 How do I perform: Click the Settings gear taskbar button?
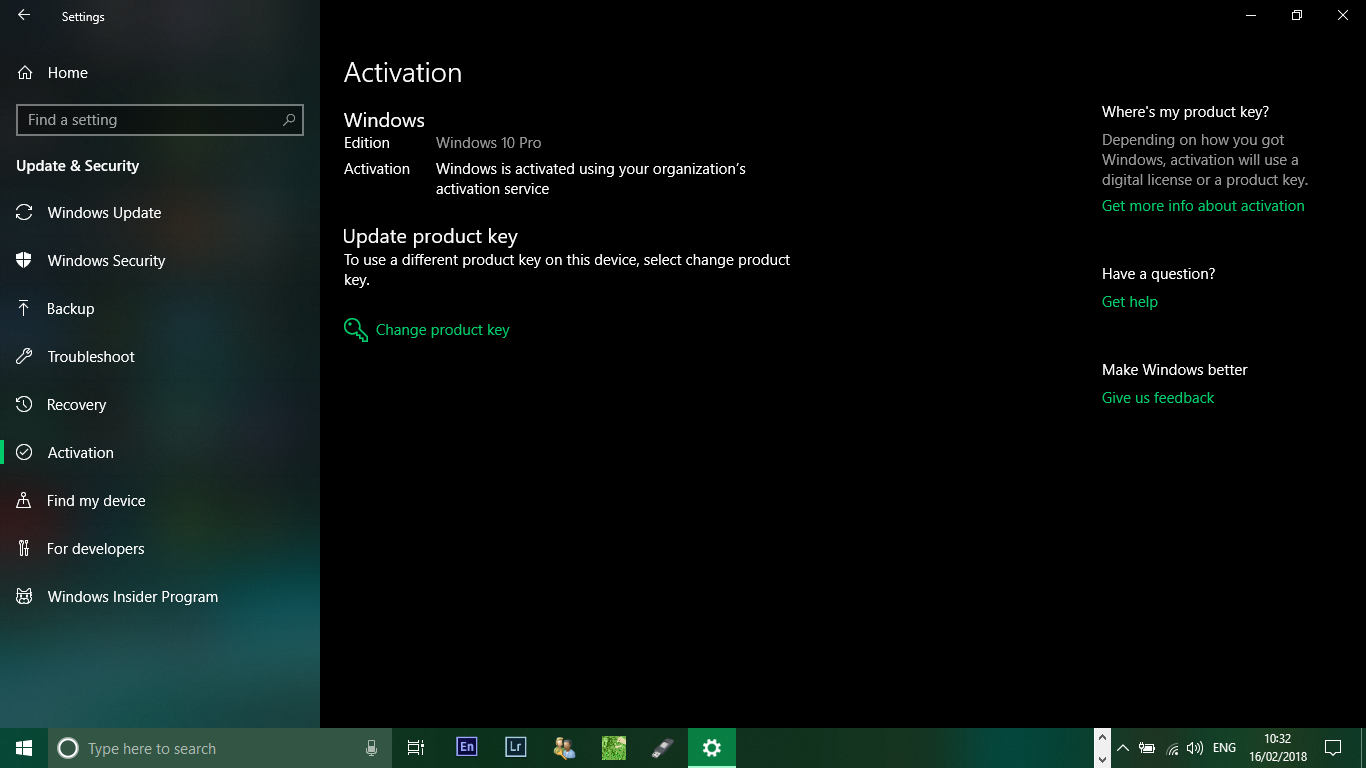pos(712,747)
